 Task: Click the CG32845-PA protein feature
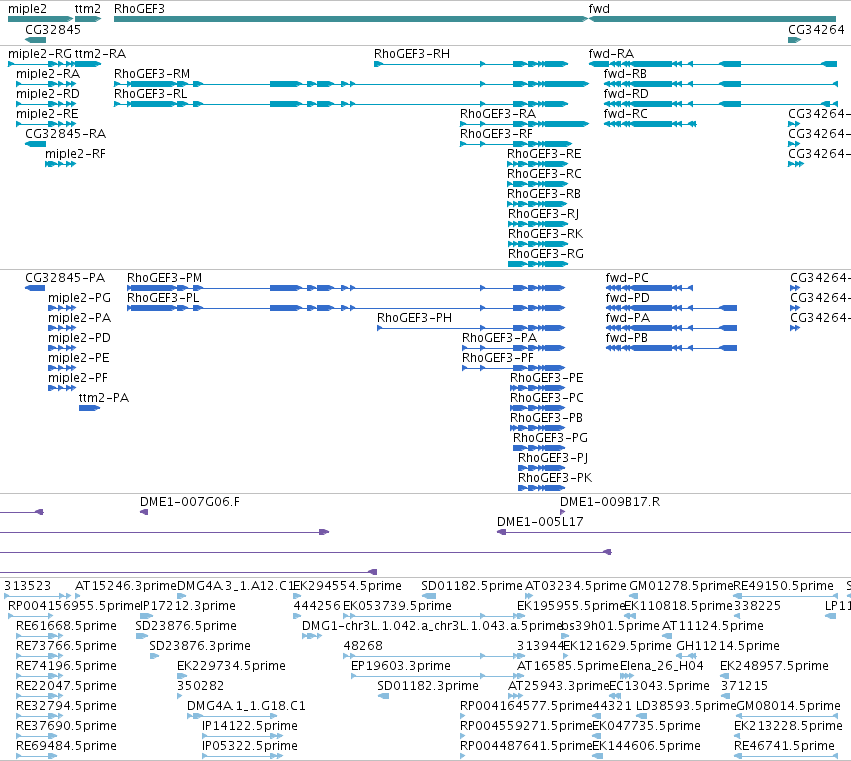coord(35,288)
